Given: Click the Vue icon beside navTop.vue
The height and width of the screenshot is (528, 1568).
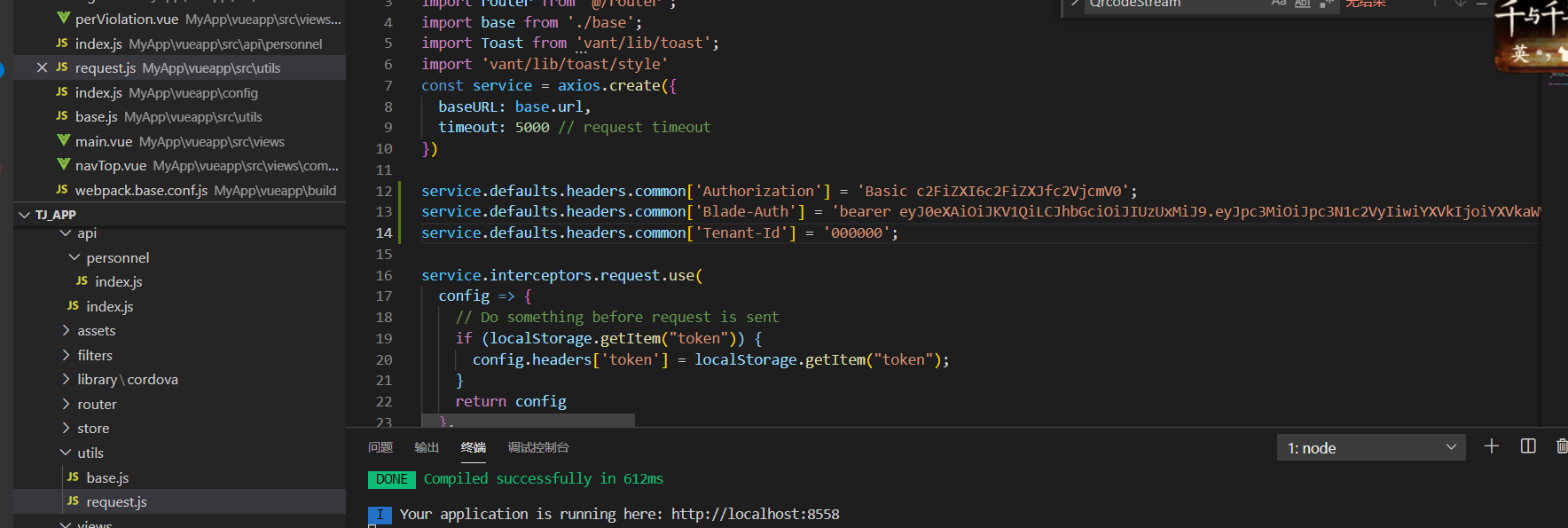Looking at the screenshot, I should click(63, 165).
